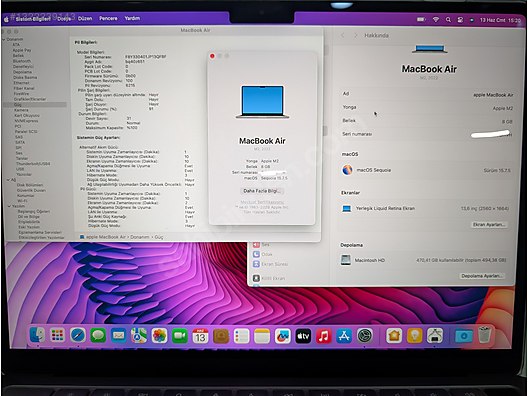Open Launchpad in the Dock
This screenshot has width=528, height=396.
pos(58,335)
